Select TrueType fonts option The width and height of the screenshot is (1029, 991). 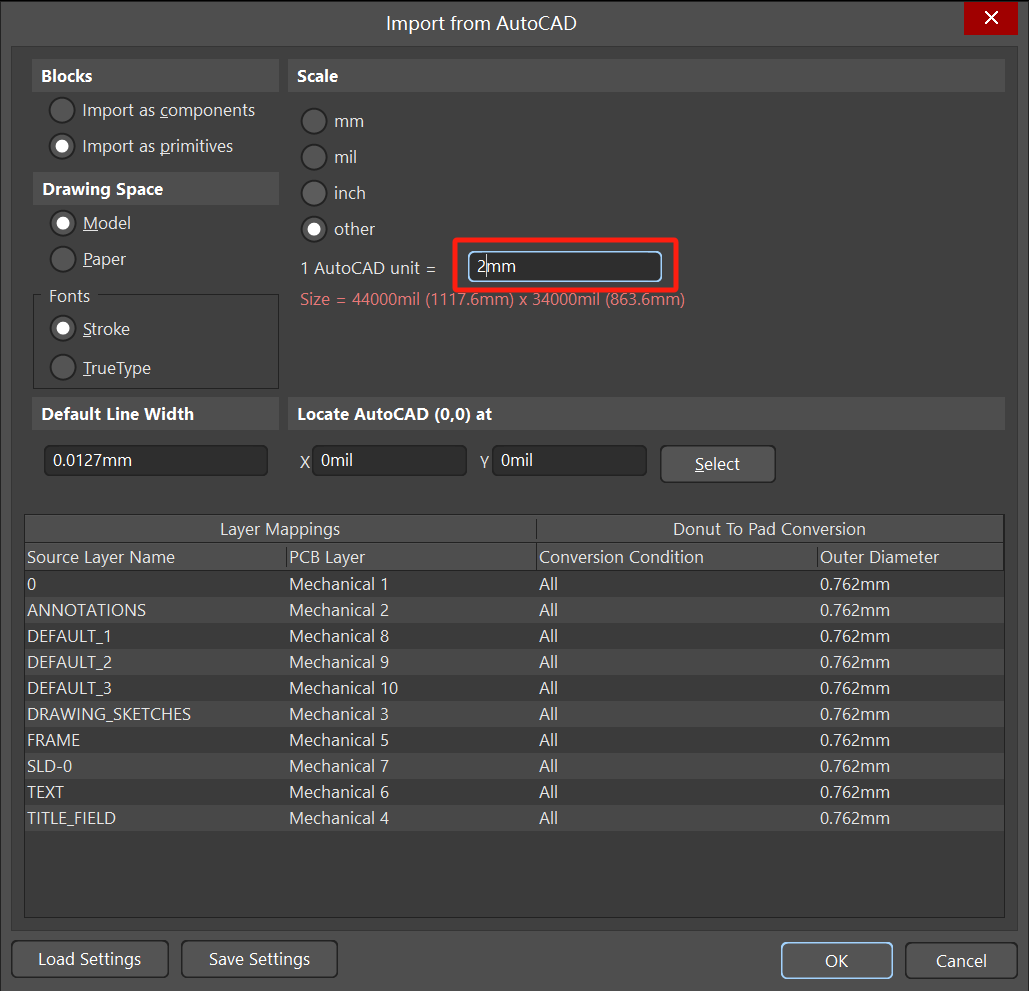click(63, 368)
